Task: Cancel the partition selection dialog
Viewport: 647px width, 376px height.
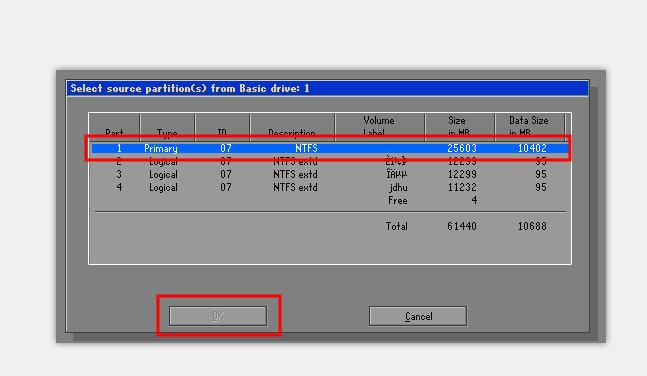Action: tap(418, 316)
